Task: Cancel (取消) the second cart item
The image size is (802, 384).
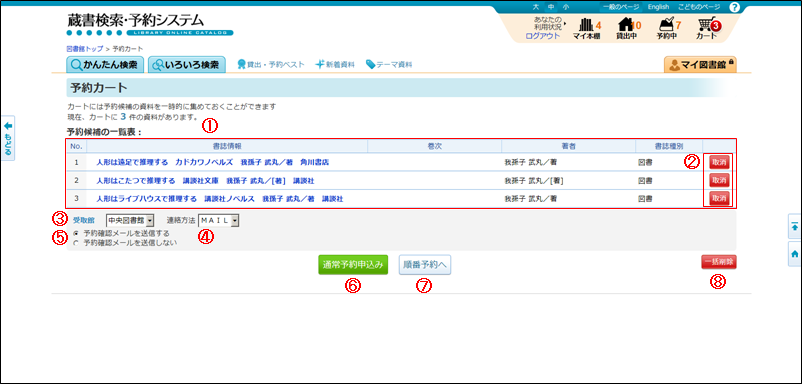Action: [x=719, y=180]
